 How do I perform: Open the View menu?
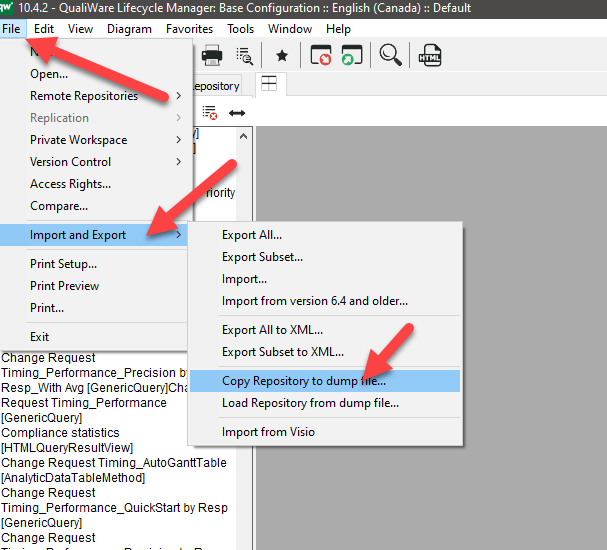(x=81, y=29)
